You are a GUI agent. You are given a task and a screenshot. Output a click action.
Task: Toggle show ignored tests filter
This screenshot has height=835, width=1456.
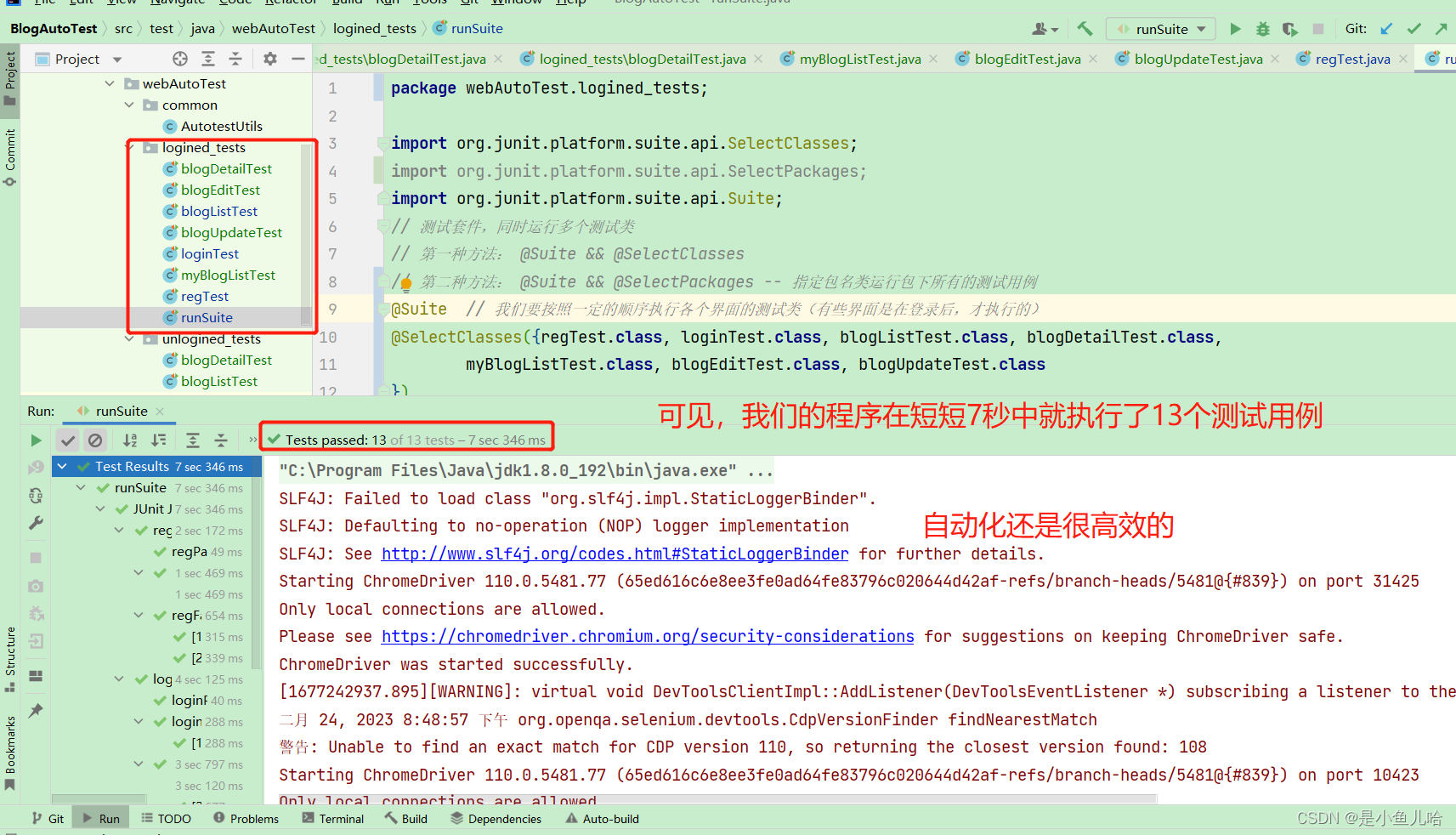[95, 440]
